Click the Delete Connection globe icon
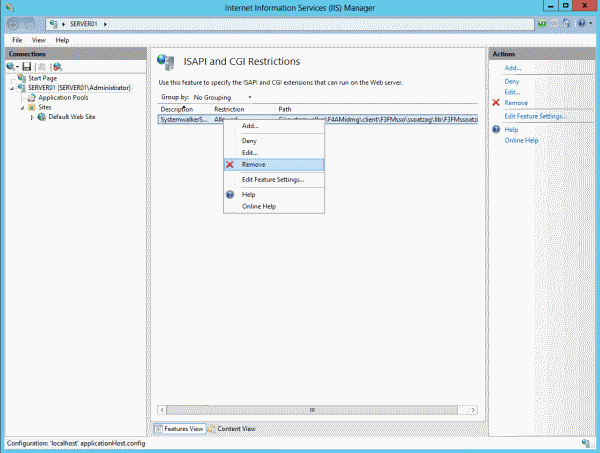600x453 pixels. (x=57, y=67)
